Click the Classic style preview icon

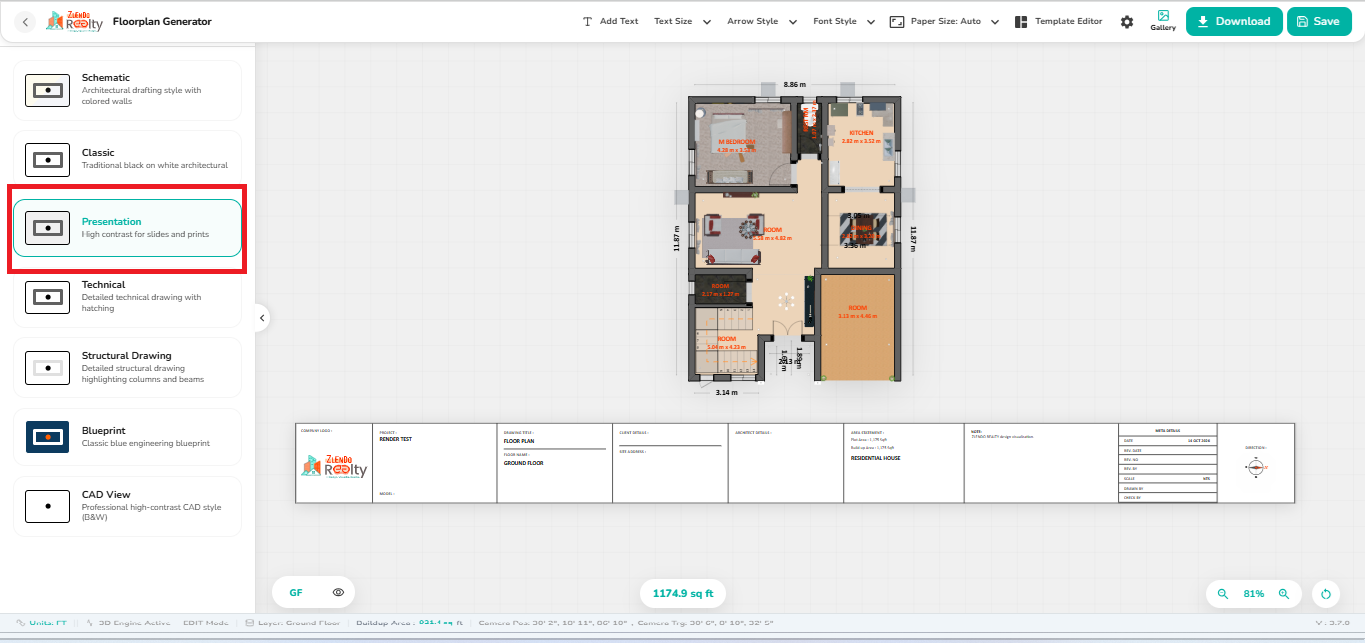[x=47, y=159]
